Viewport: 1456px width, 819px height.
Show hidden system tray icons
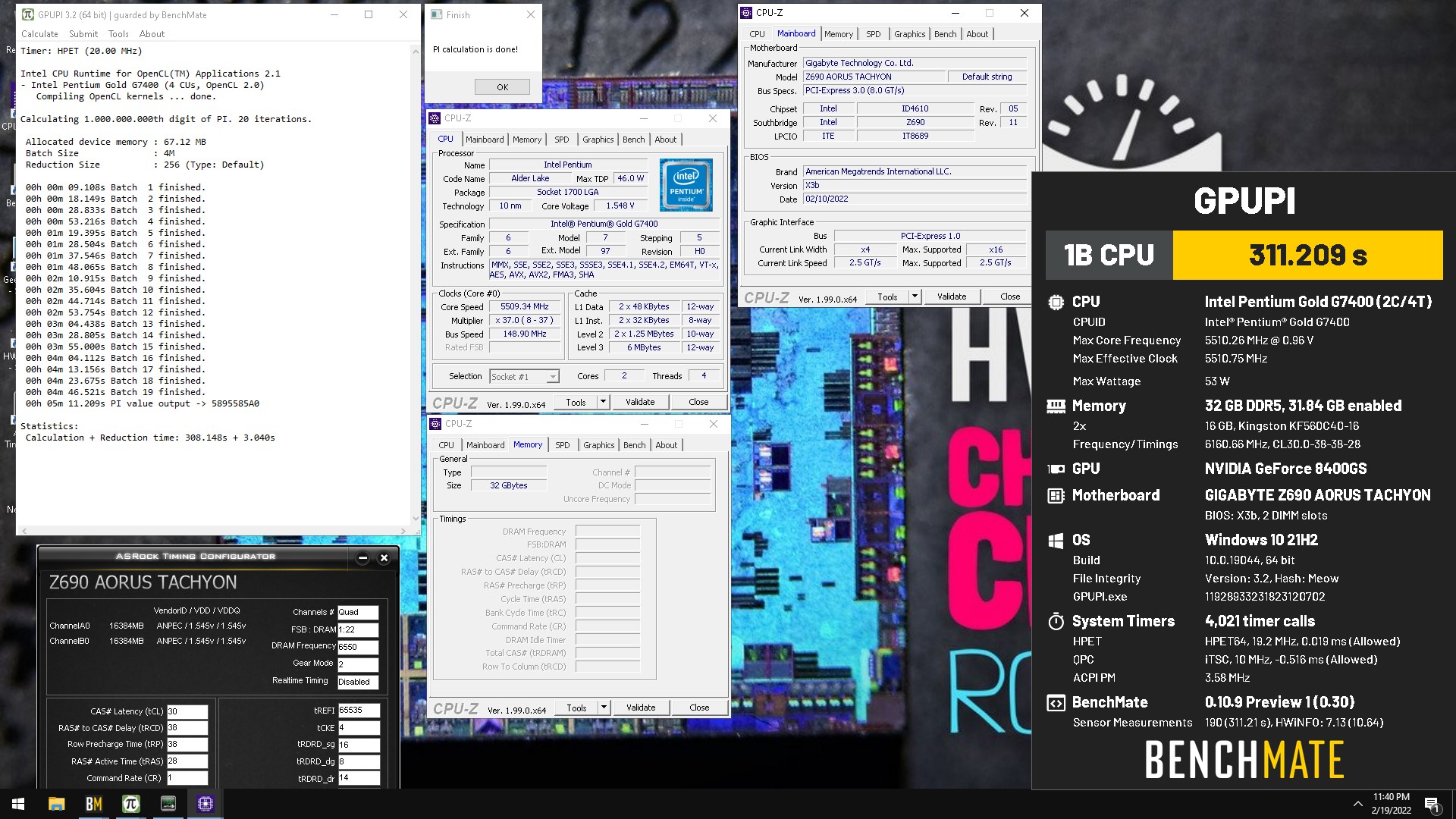point(1357,804)
